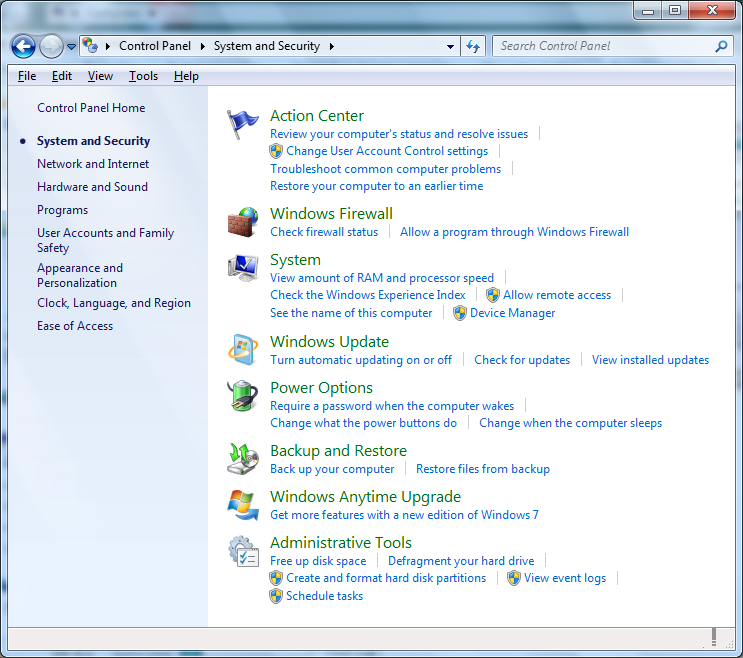Open the View menu
Image resolution: width=743 pixels, height=658 pixels.
pos(100,76)
